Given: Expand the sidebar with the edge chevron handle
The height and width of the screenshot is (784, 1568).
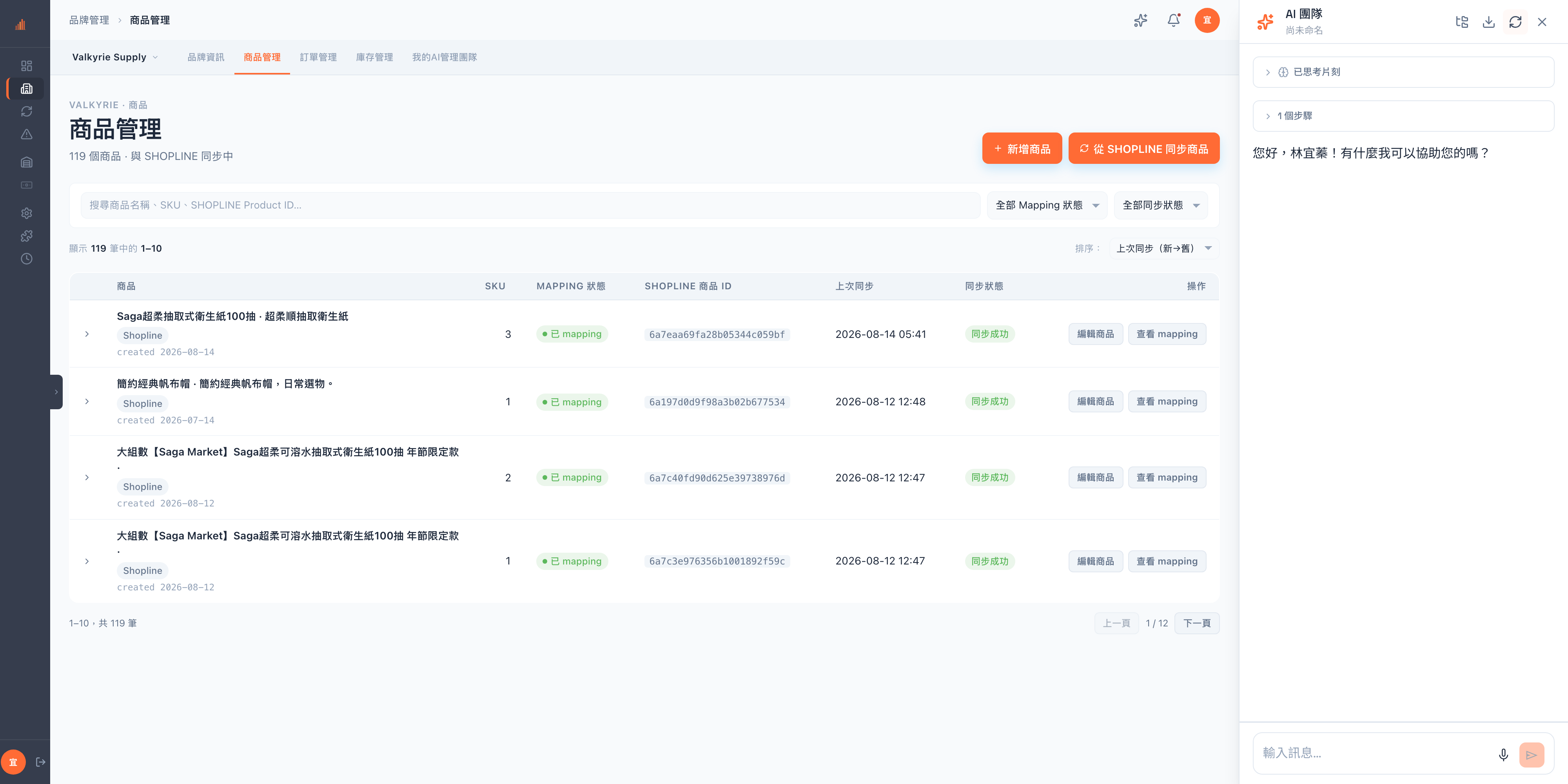Looking at the screenshot, I should coord(56,392).
